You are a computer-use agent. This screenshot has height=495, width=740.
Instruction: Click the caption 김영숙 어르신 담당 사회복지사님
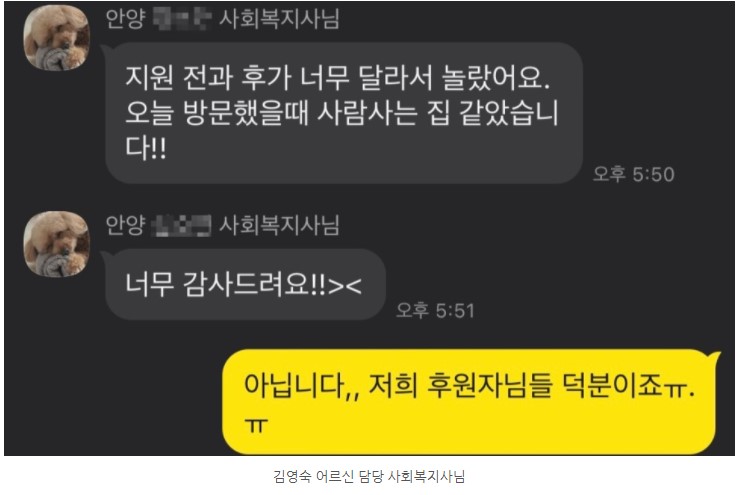[369, 476]
